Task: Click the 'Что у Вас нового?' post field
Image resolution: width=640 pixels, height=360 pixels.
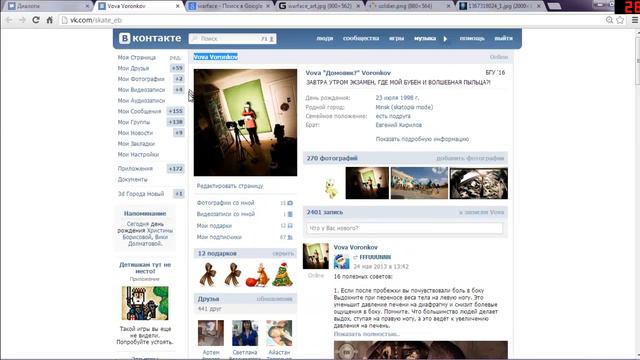Action: [404, 228]
